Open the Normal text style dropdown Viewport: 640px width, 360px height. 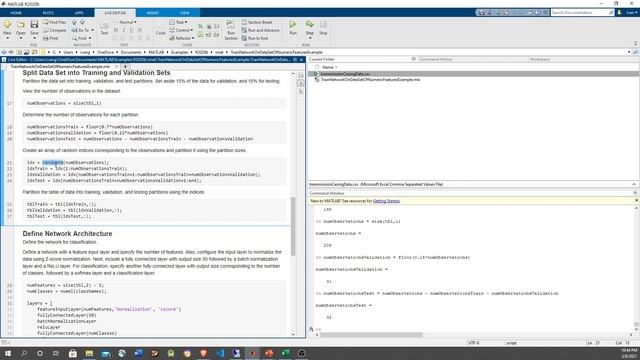click(127, 22)
